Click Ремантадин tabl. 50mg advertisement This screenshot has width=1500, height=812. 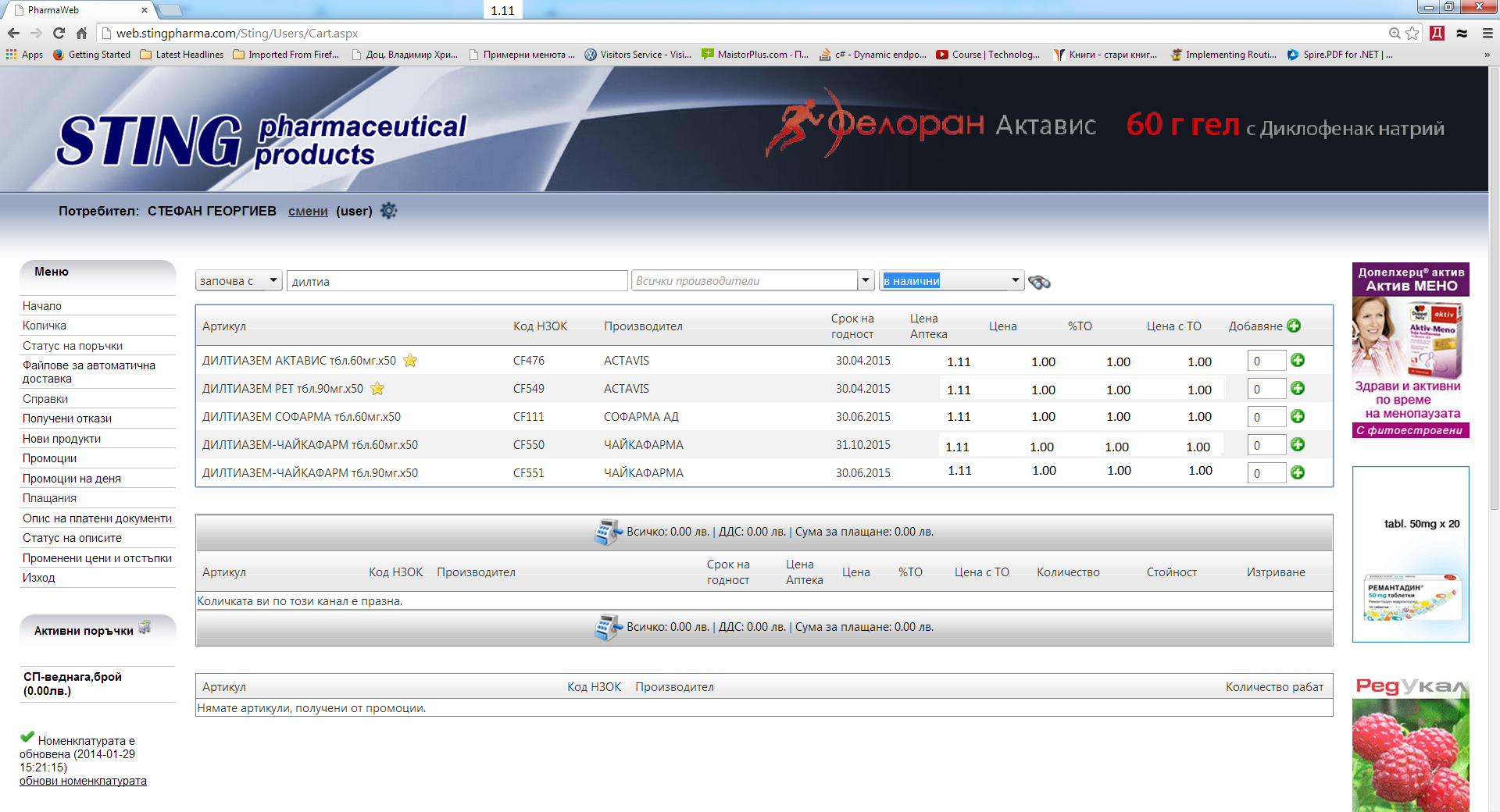1411,554
